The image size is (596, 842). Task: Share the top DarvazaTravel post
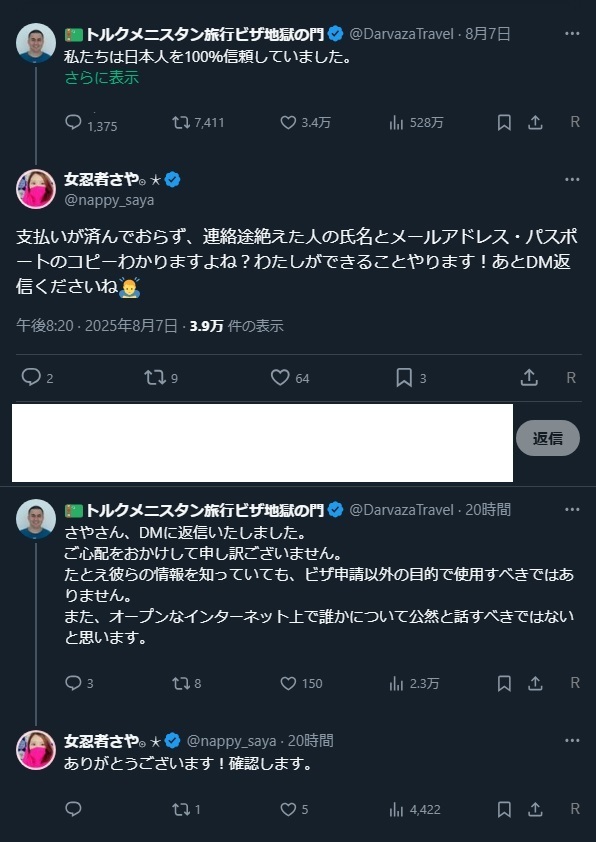pos(535,122)
